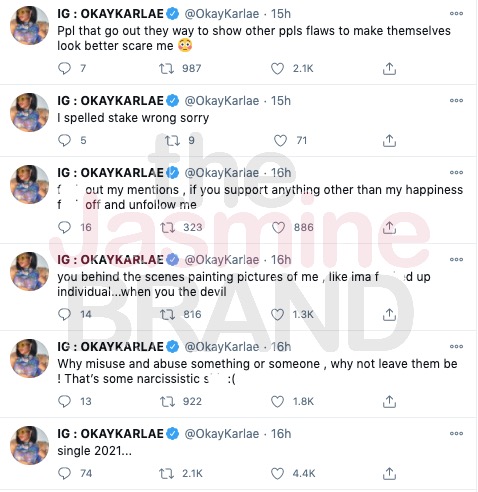Open @OkayKarlae handle on the first tweet
This screenshot has height=492, width=478.
click(x=222, y=14)
